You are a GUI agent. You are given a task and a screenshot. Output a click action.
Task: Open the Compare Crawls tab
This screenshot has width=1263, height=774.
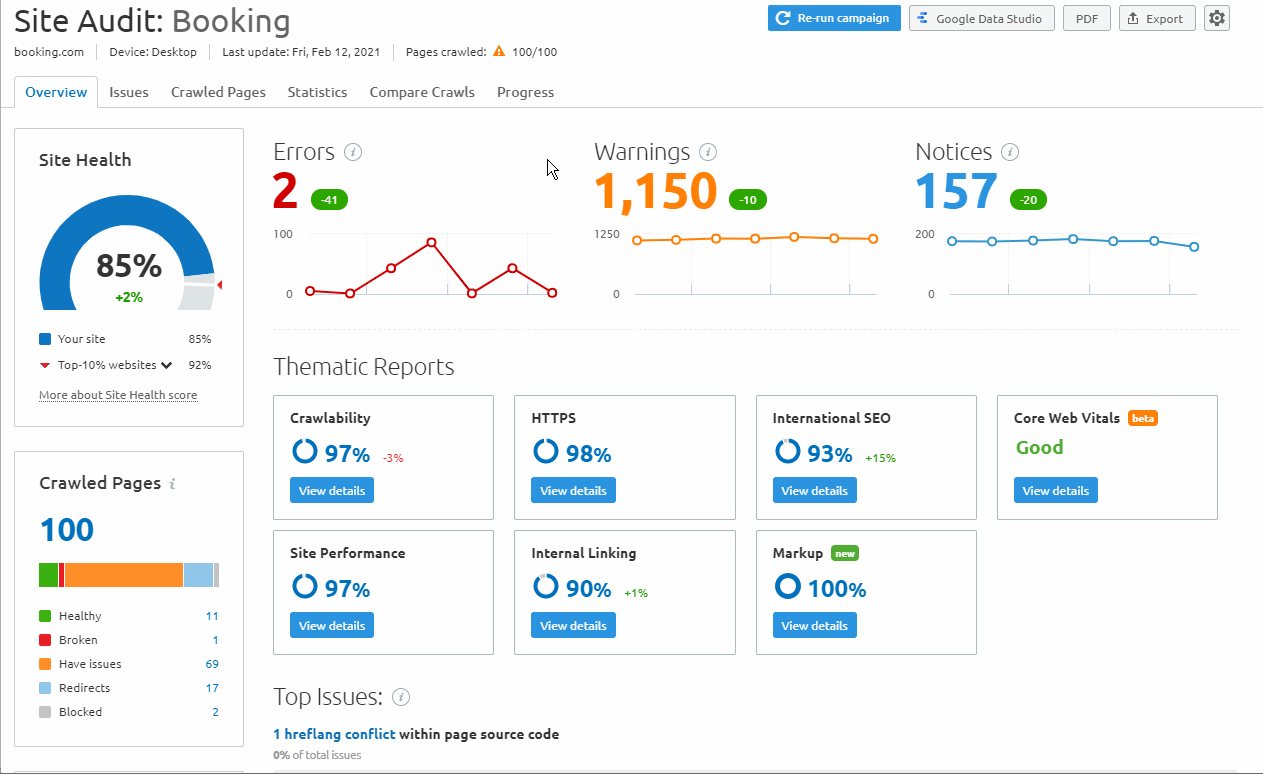tap(422, 92)
